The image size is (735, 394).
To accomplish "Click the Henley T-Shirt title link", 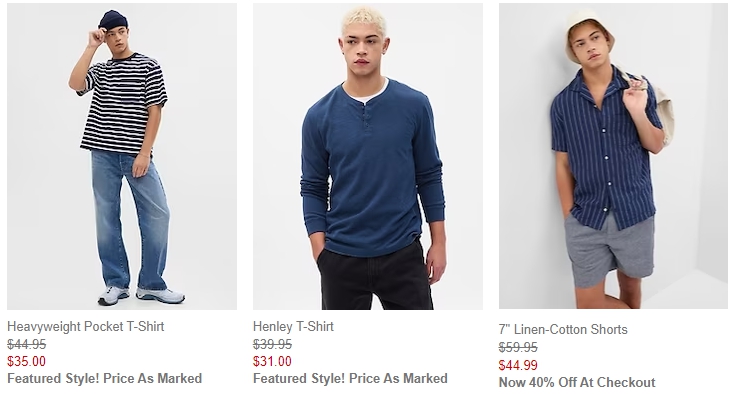I will pyautogui.click(x=293, y=327).
